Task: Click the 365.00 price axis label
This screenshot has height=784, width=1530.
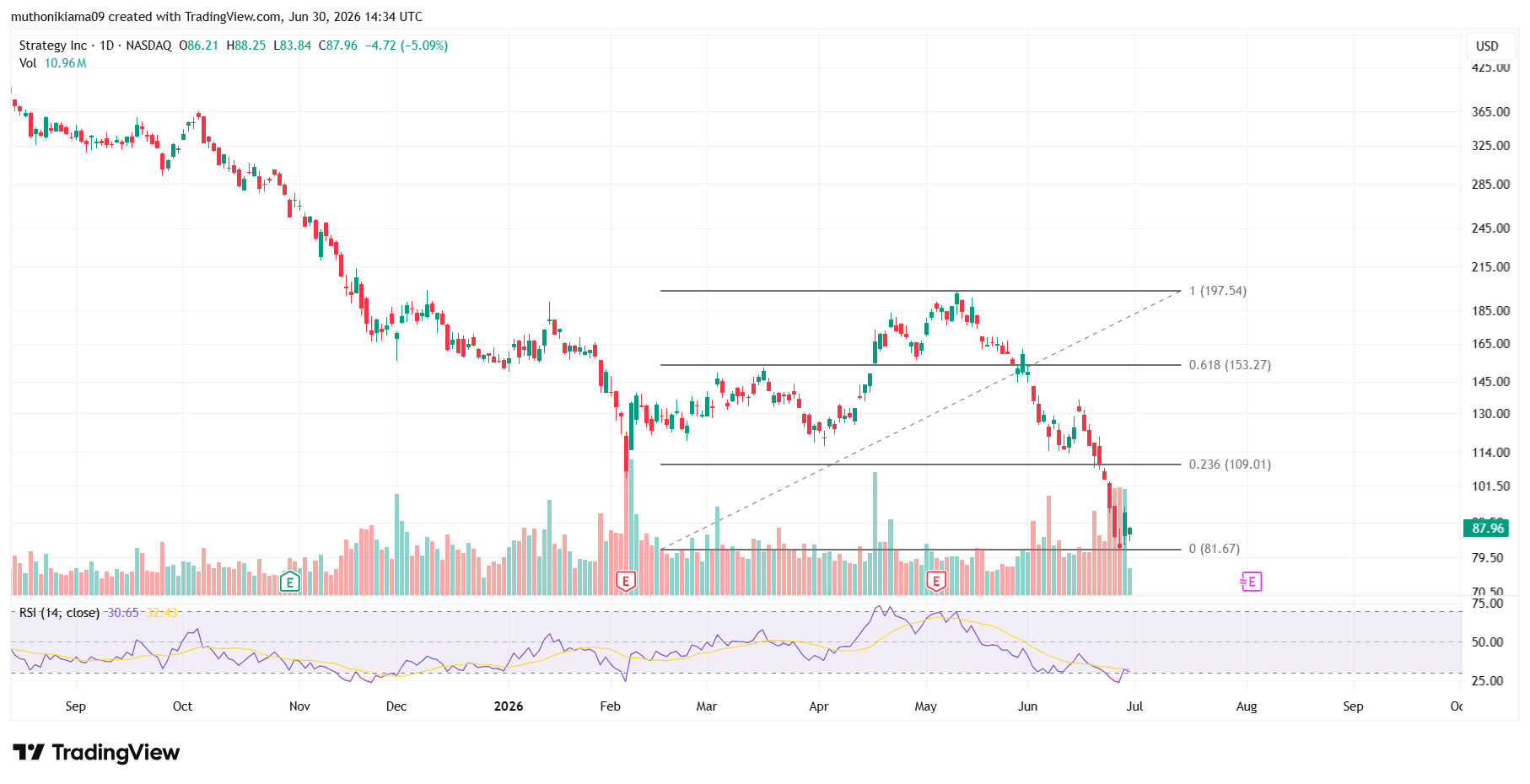Action: (1490, 111)
